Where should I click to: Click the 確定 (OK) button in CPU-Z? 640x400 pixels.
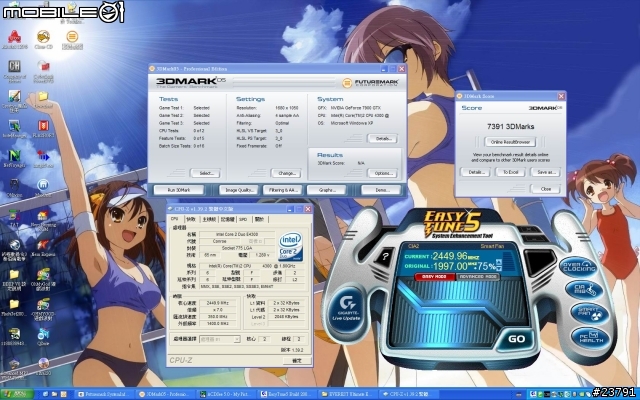click(x=297, y=360)
